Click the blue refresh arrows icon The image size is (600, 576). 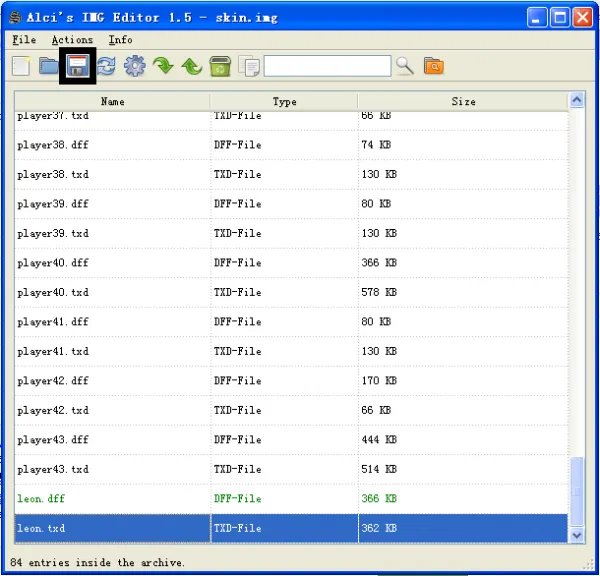[x=106, y=66]
